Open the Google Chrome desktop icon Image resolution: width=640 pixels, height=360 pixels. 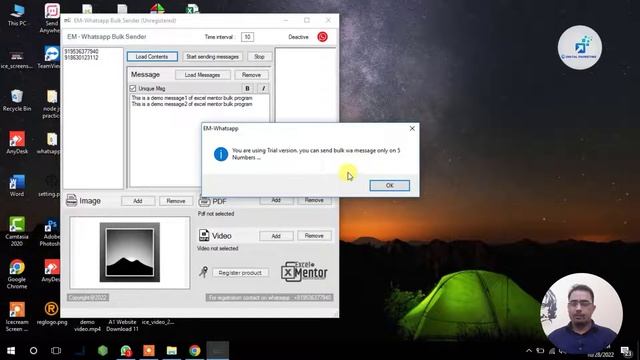pos(17,274)
